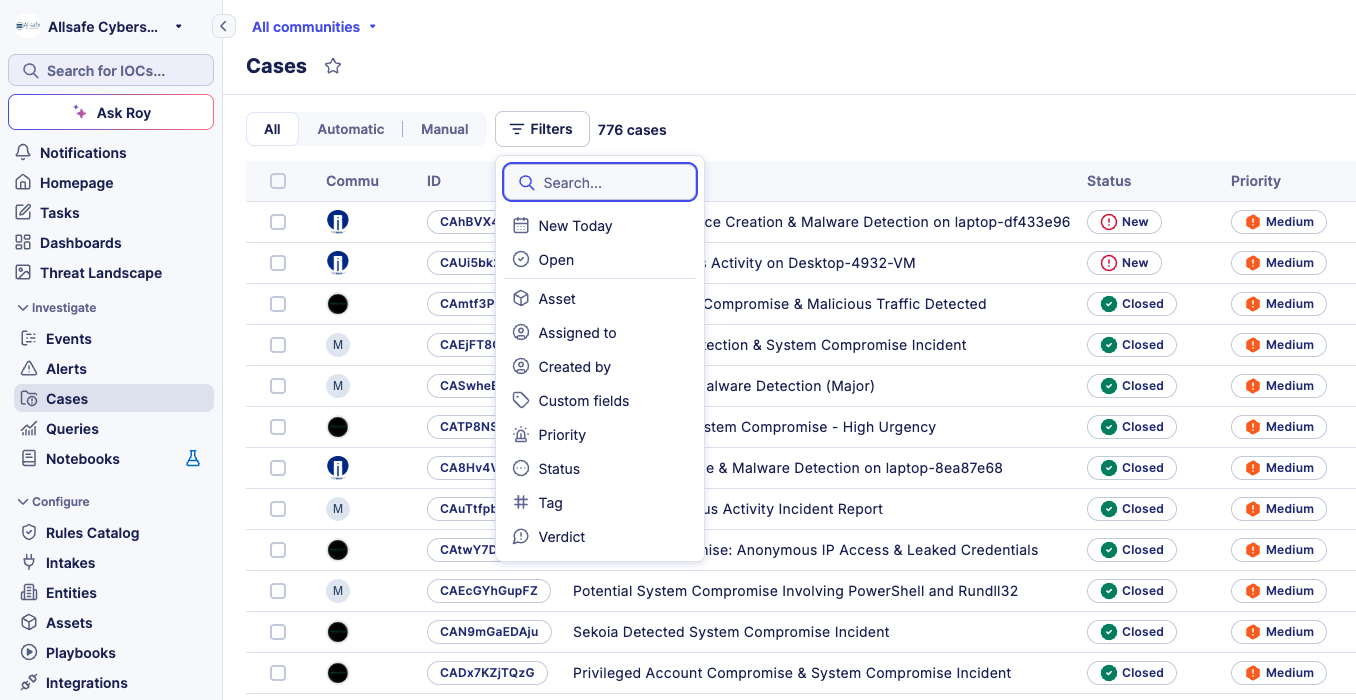Tick the checkbox on the first case row

coord(277,221)
